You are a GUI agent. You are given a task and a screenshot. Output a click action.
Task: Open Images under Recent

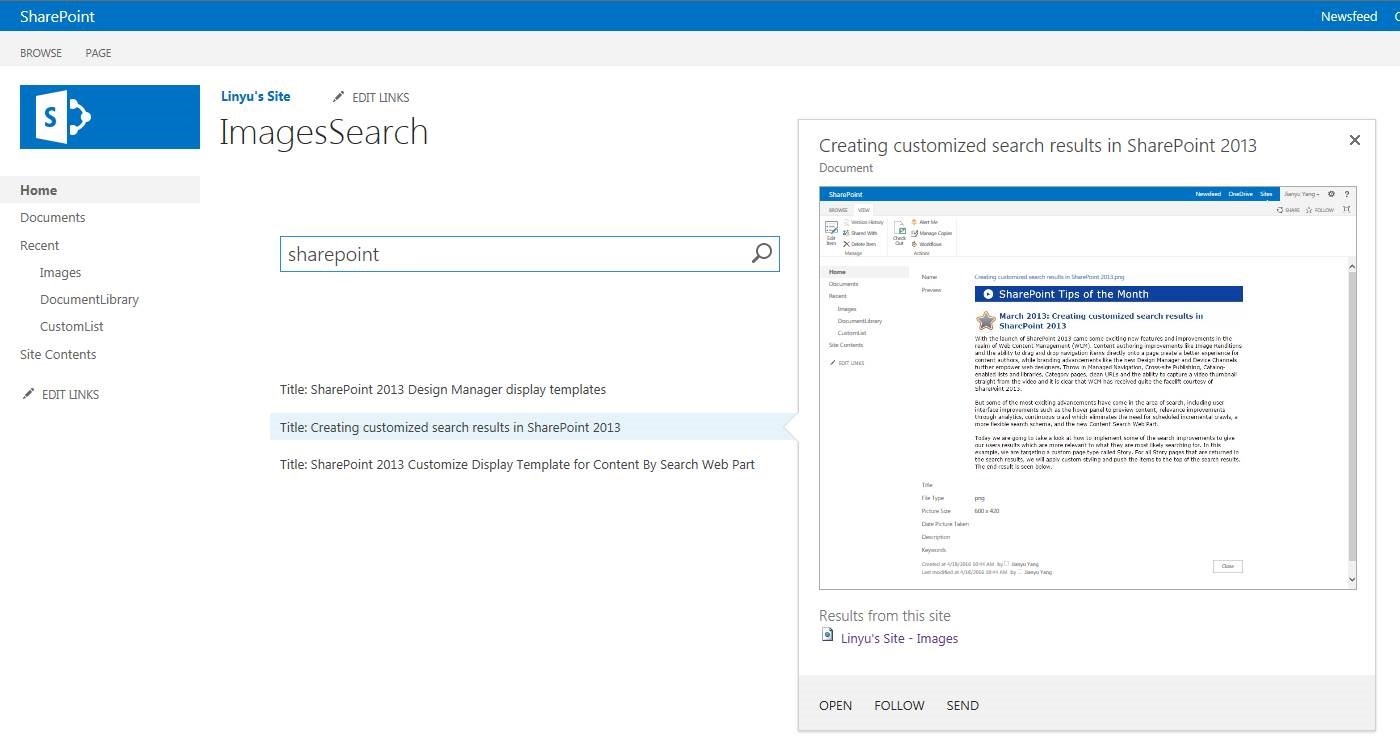(x=61, y=272)
